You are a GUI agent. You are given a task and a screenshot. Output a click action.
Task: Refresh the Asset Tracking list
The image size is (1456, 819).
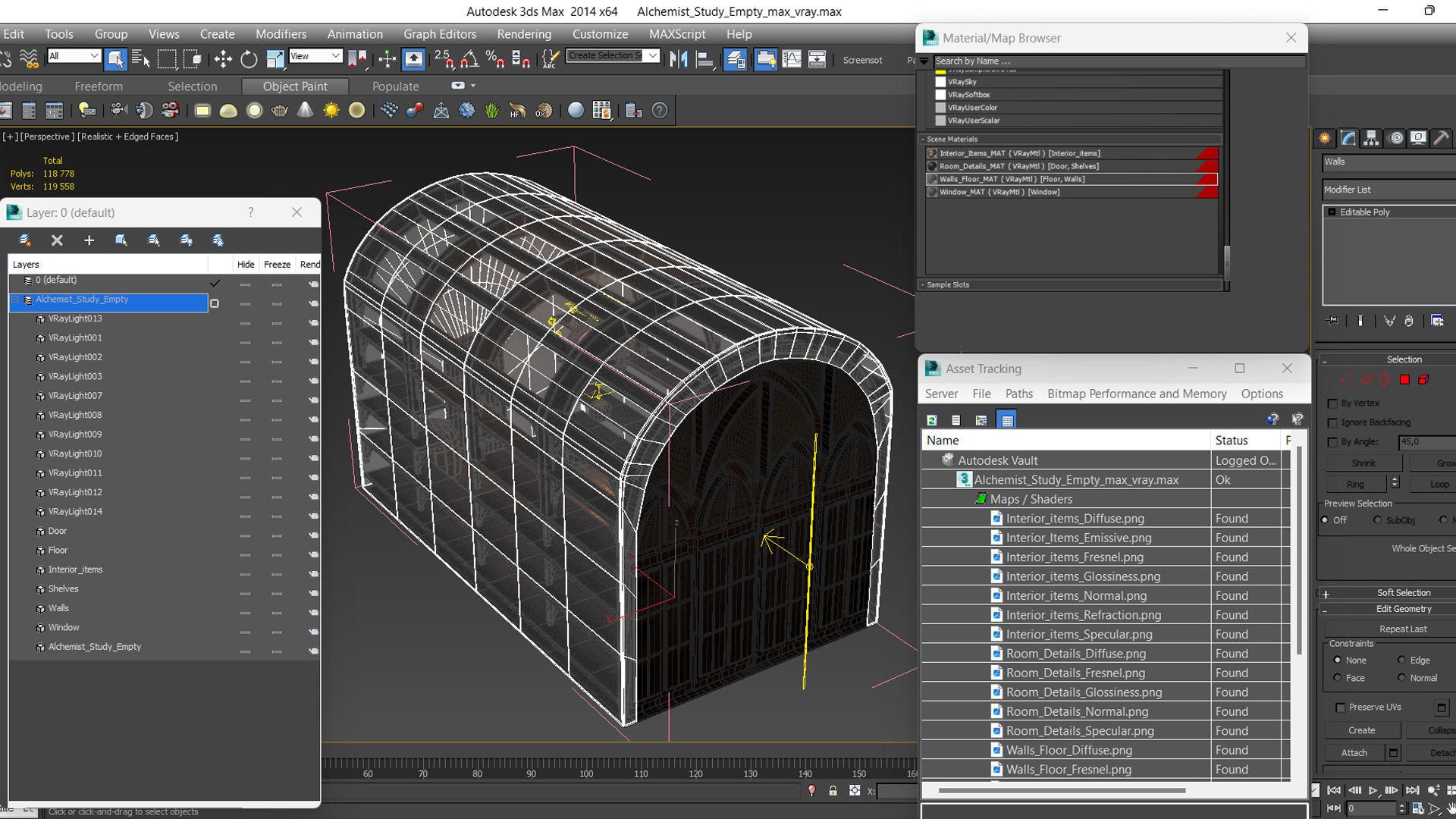coord(932,420)
